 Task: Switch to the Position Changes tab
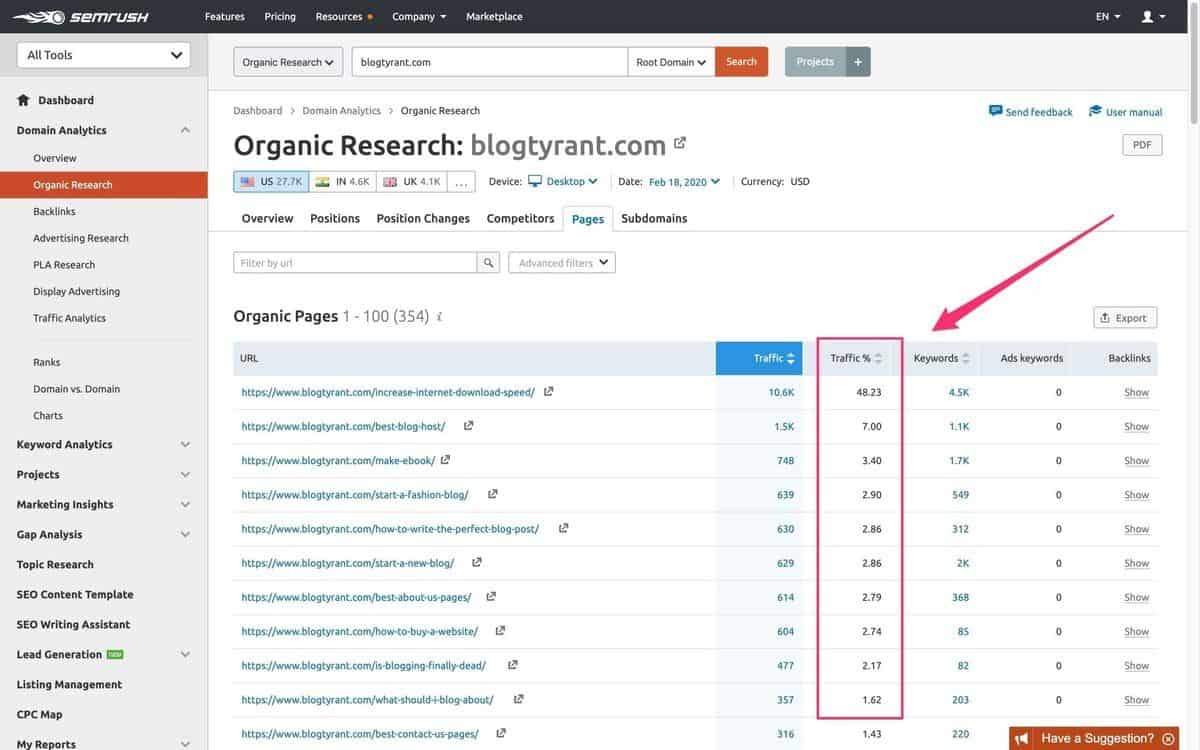(x=423, y=218)
